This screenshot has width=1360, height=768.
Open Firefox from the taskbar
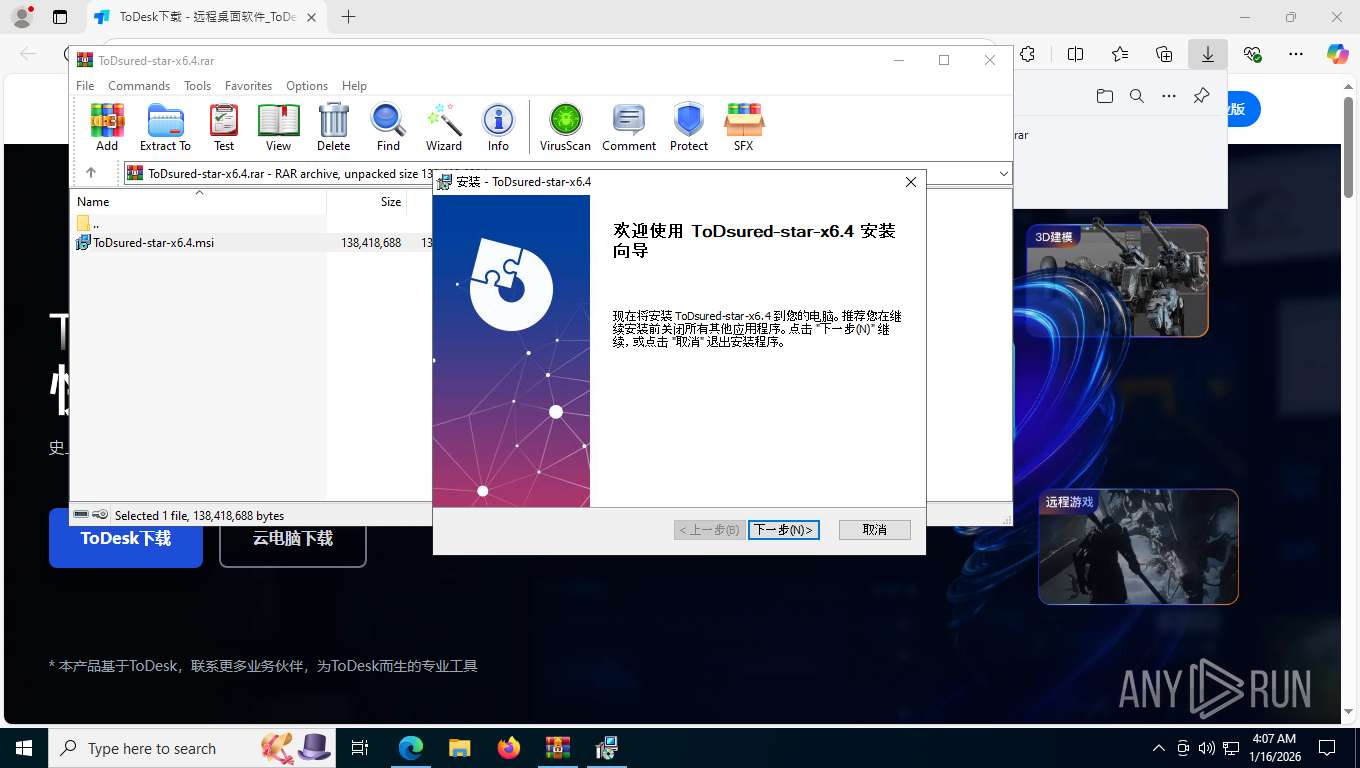tap(508, 748)
